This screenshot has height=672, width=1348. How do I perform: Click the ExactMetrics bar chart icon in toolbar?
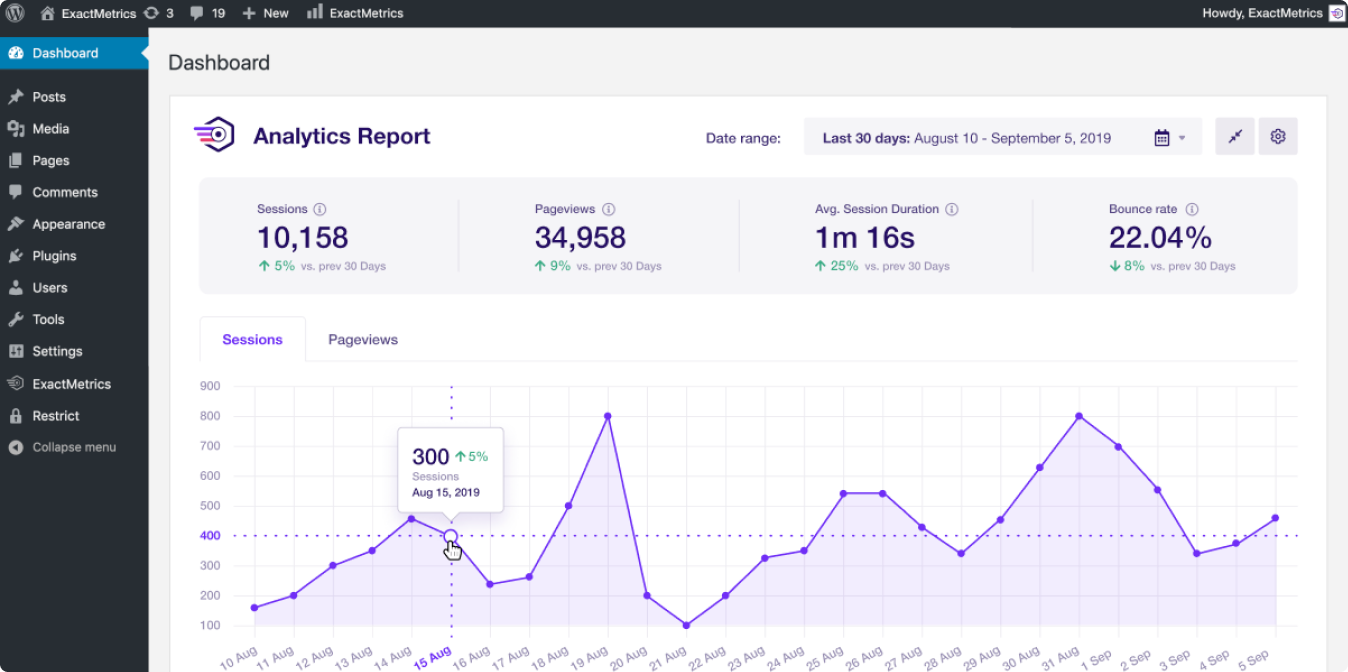(315, 13)
